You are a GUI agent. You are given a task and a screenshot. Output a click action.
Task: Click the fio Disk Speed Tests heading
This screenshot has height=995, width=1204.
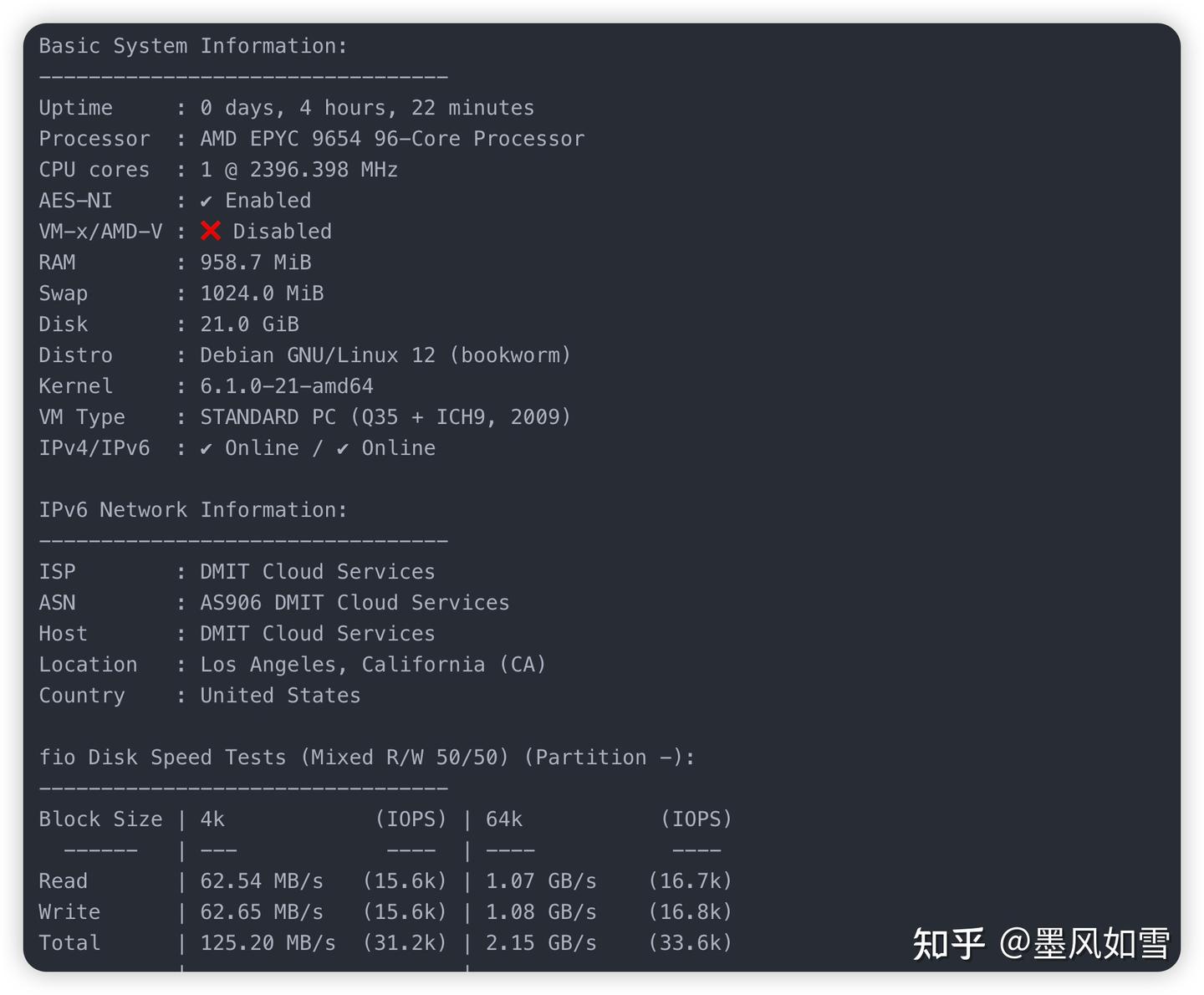coord(367,758)
